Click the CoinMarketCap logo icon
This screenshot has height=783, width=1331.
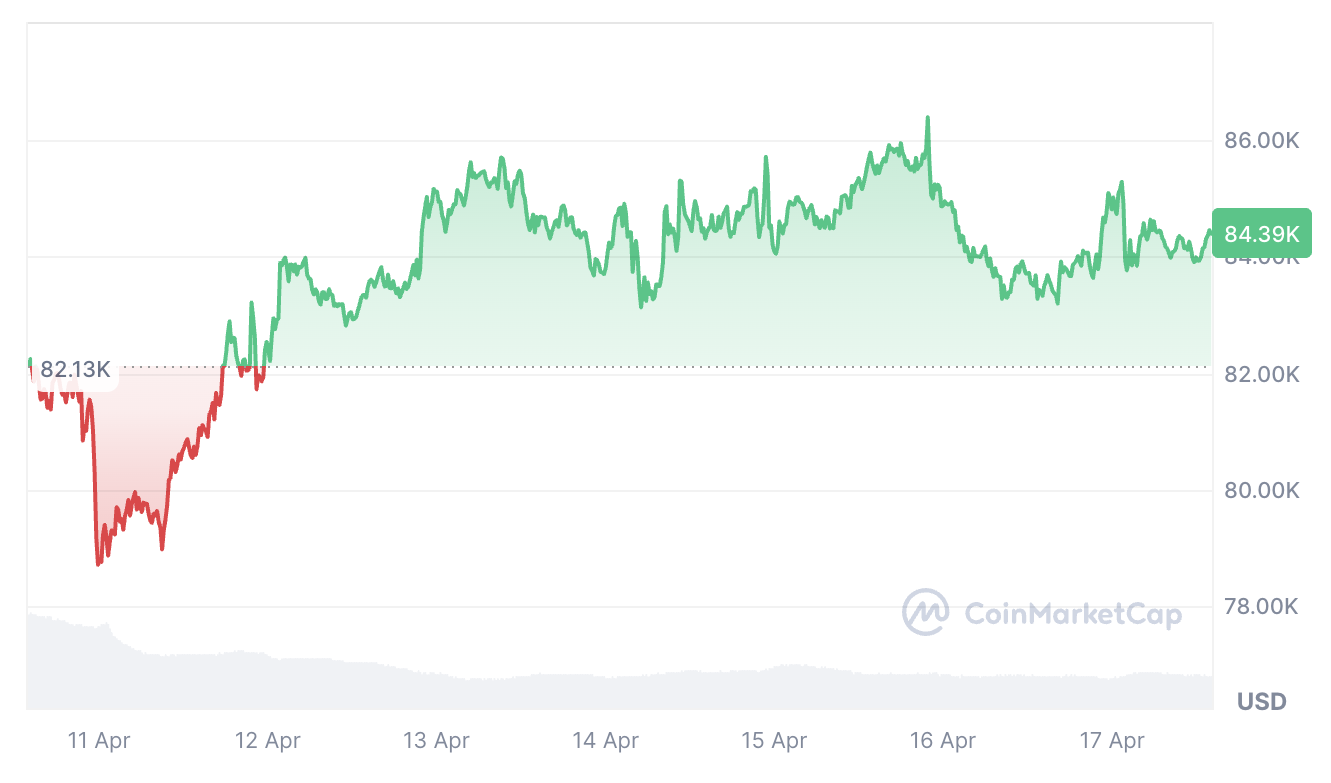click(925, 612)
